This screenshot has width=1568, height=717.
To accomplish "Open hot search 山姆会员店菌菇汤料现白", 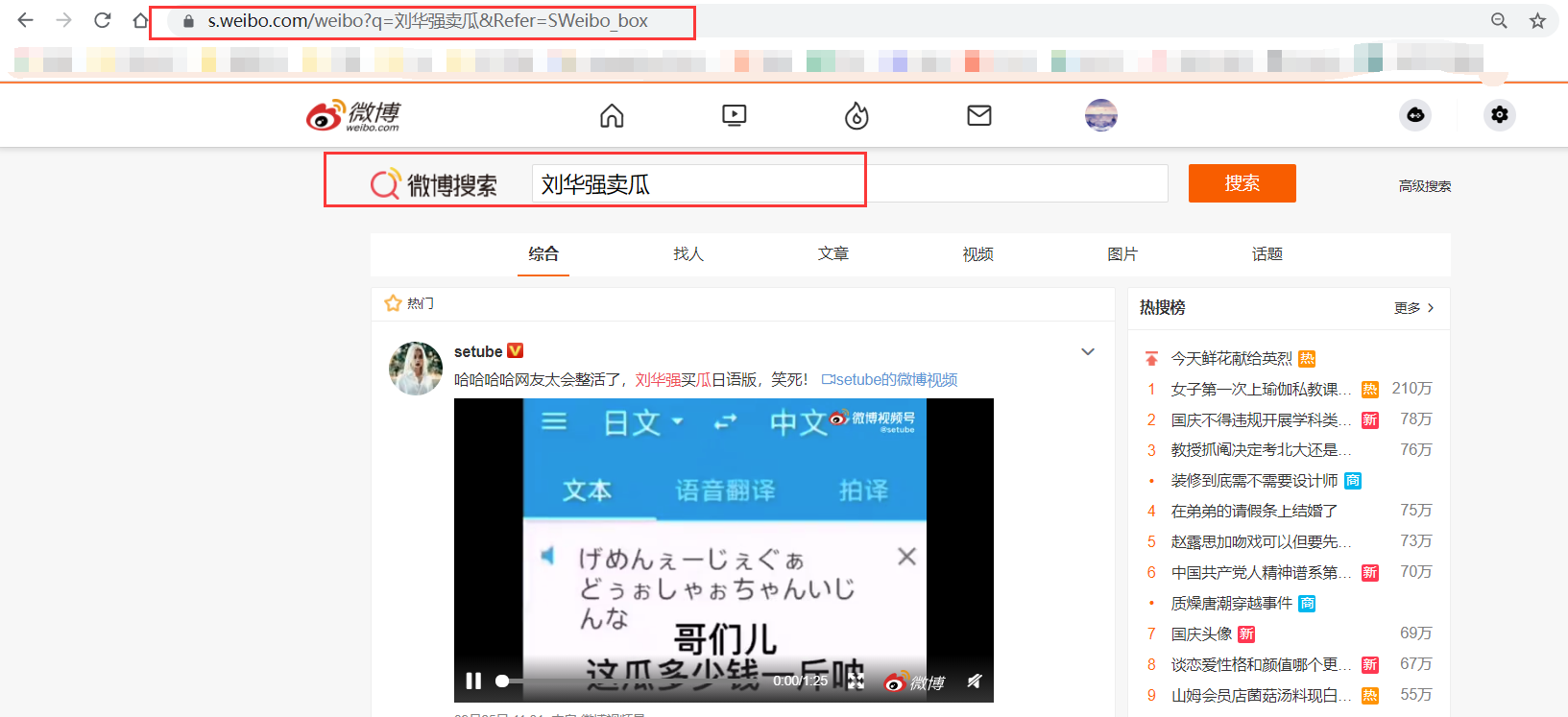I will (x=1261, y=696).
